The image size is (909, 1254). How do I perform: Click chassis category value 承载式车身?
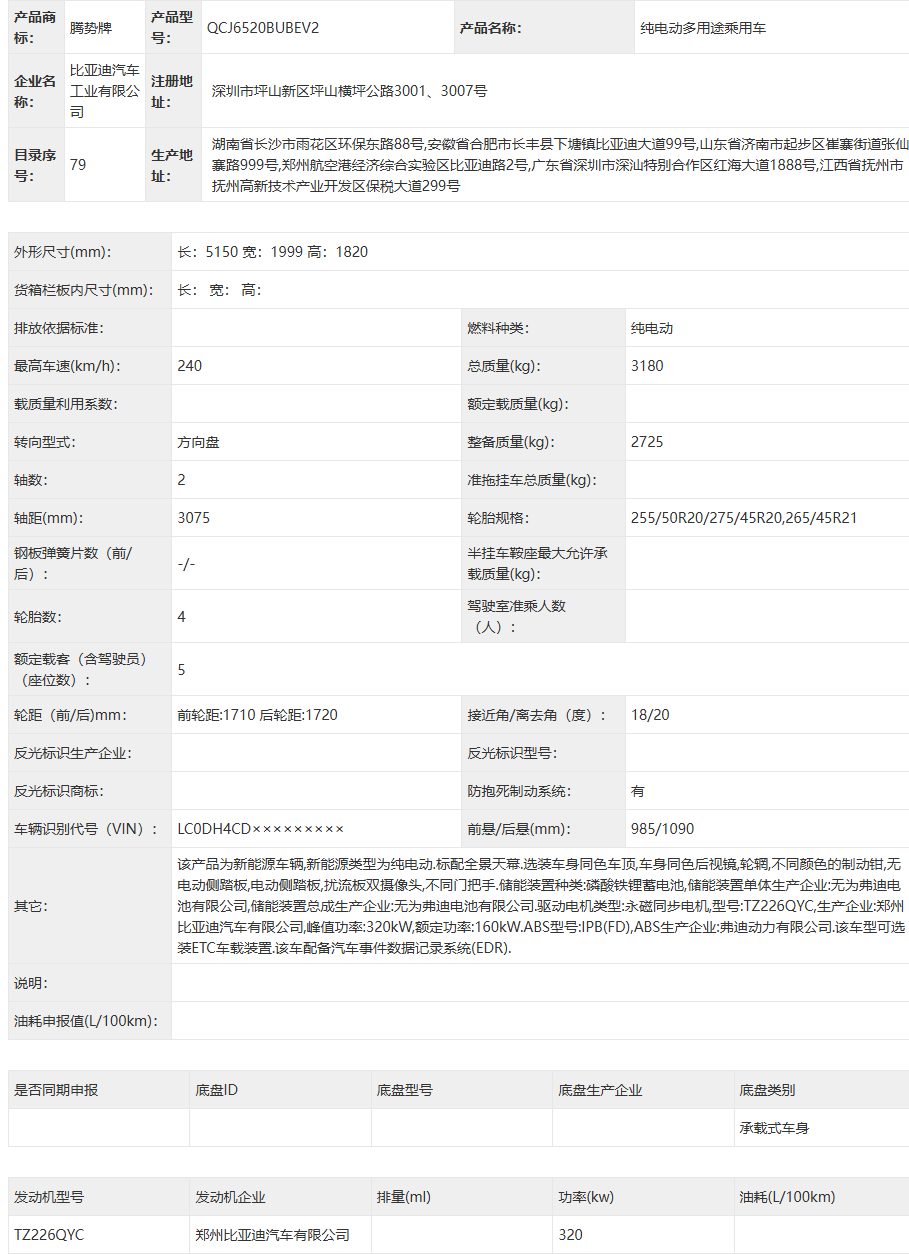click(x=774, y=1128)
